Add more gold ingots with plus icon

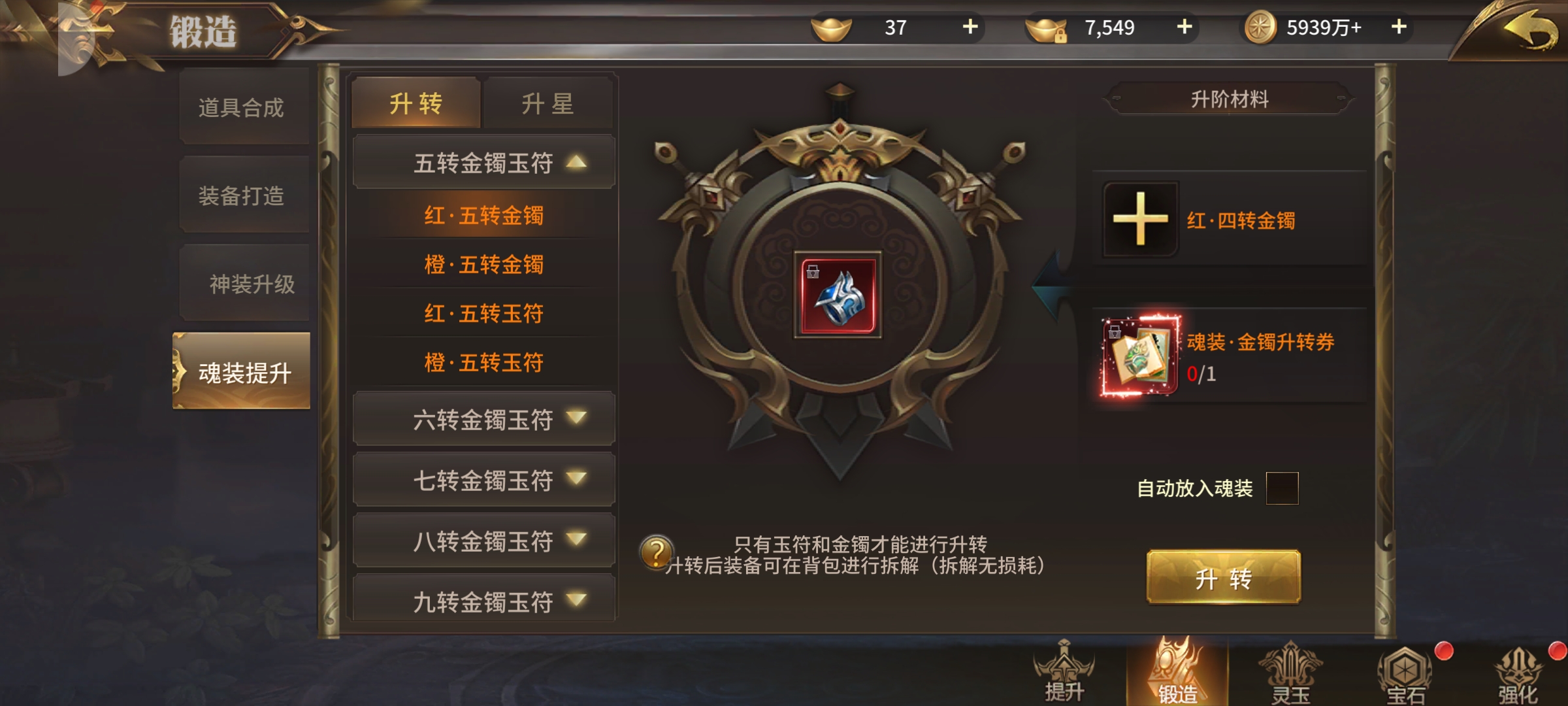(970, 27)
